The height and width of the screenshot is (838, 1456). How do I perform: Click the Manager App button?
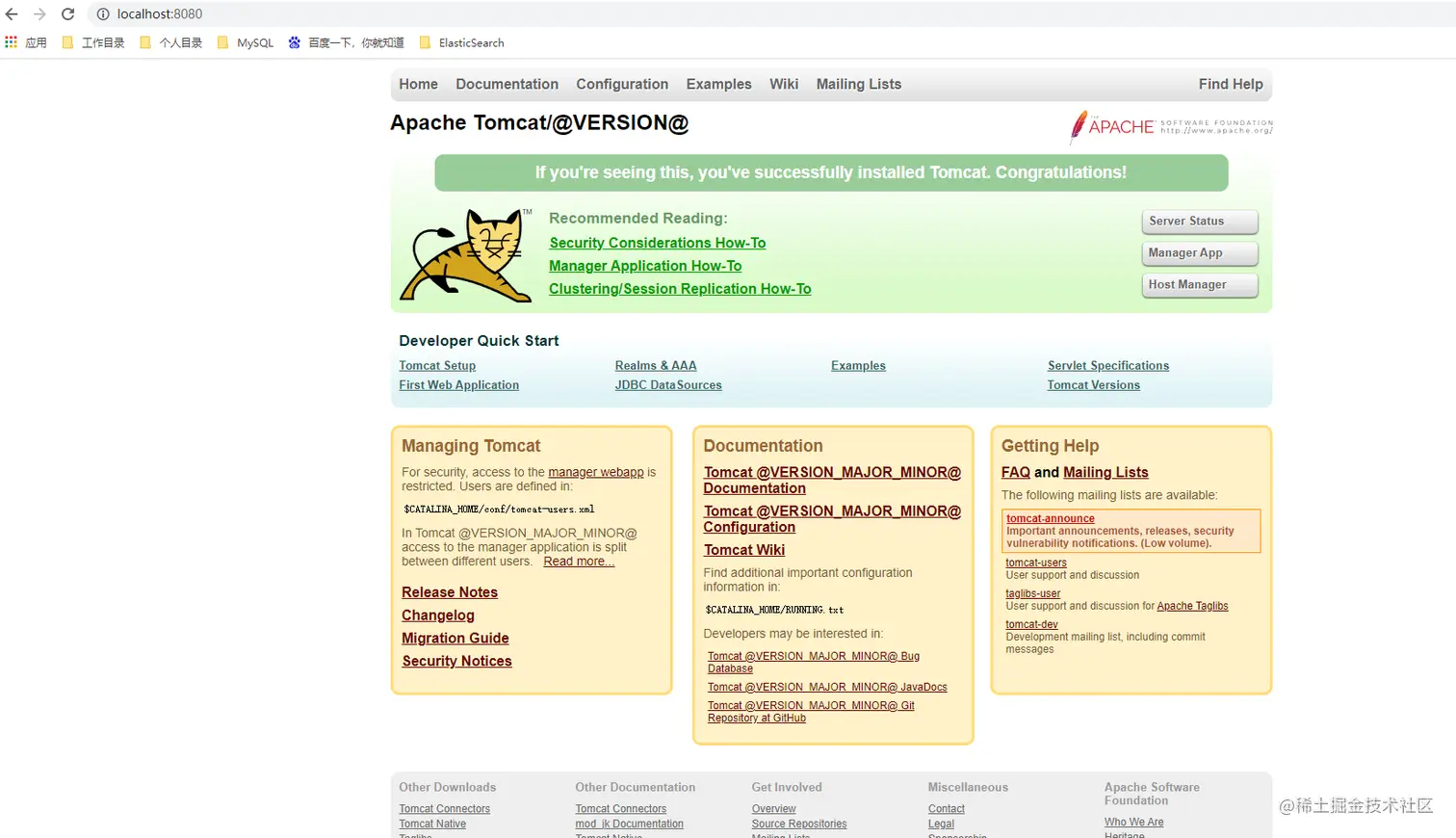[x=1200, y=253]
